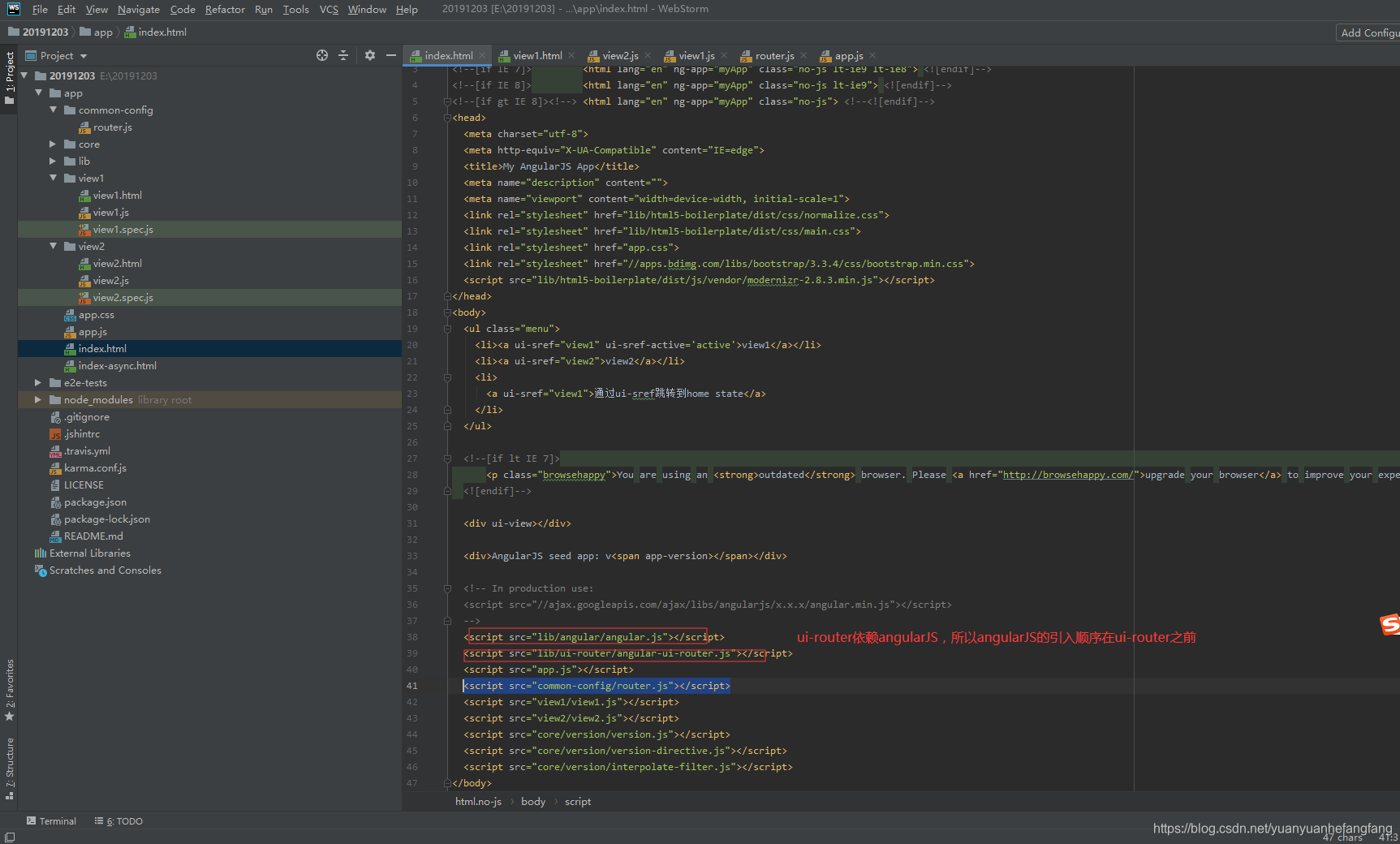Expand the e2e-tests folder
1400x844 pixels.
38,382
